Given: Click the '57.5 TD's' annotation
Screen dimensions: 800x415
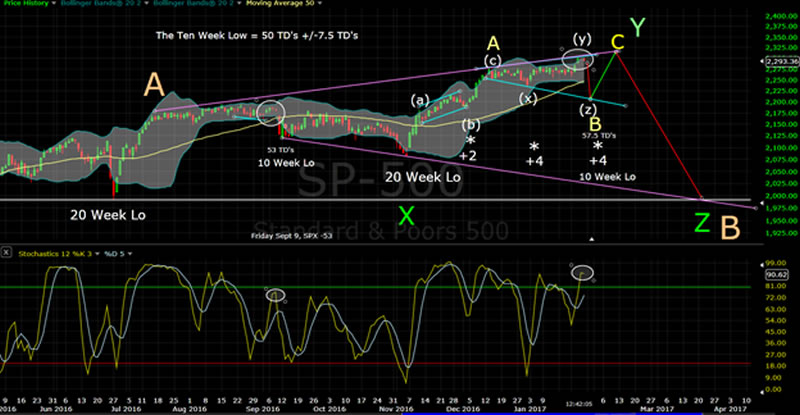Looking at the screenshot, I should pyautogui.click(x=599, y=136).
